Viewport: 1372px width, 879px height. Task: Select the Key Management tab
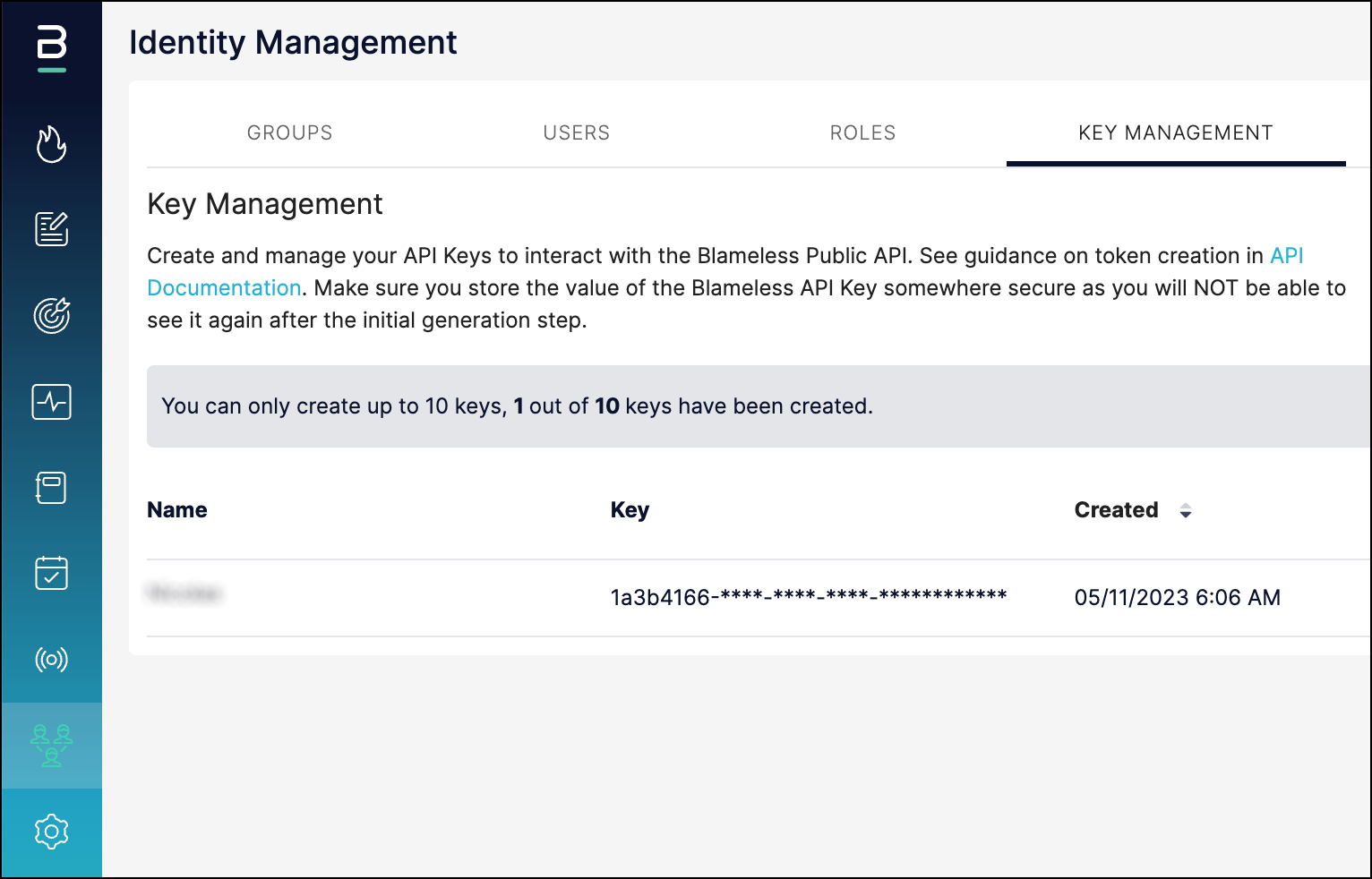1176,132
